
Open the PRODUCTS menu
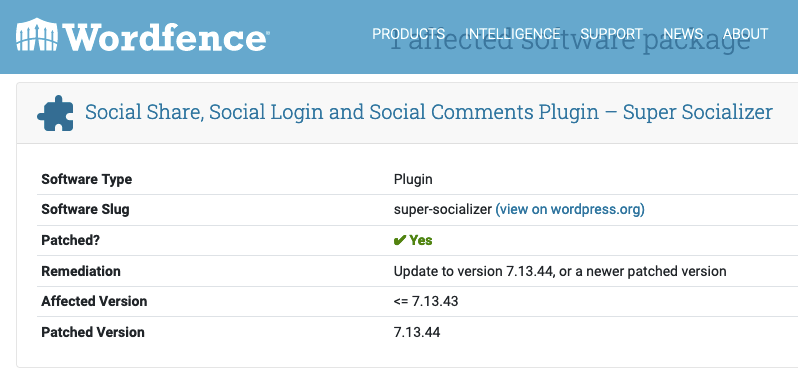(x=408, y=34)
